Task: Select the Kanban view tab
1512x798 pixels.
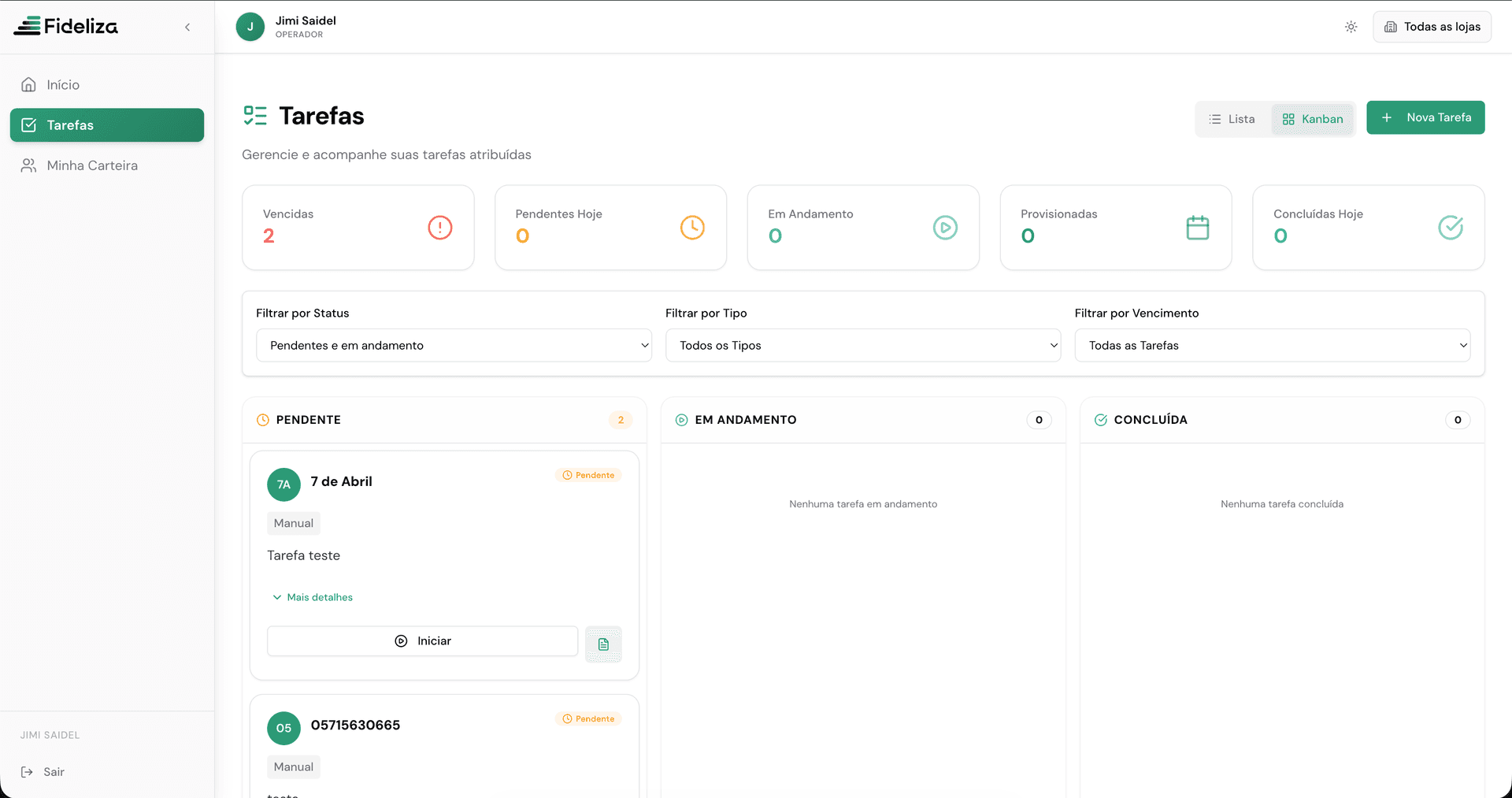Action: pos(1312,119)
